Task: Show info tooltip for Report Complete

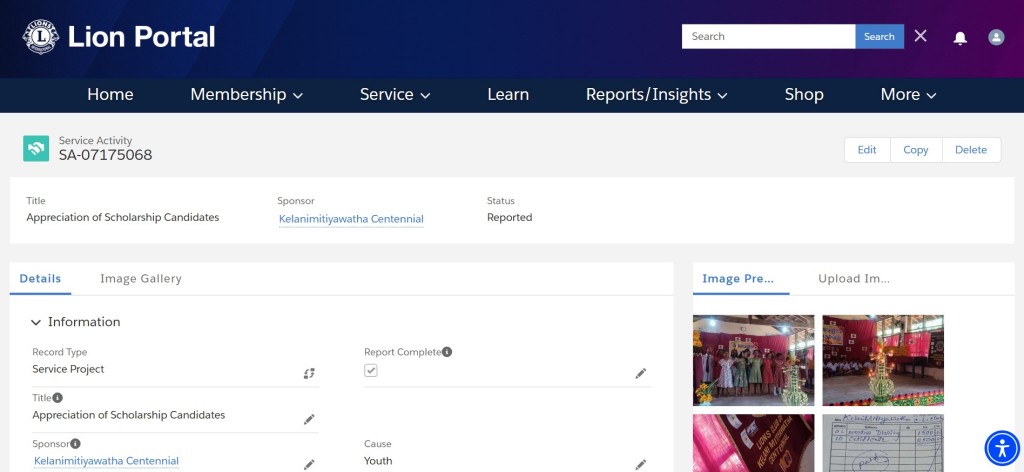Action: 447,352
